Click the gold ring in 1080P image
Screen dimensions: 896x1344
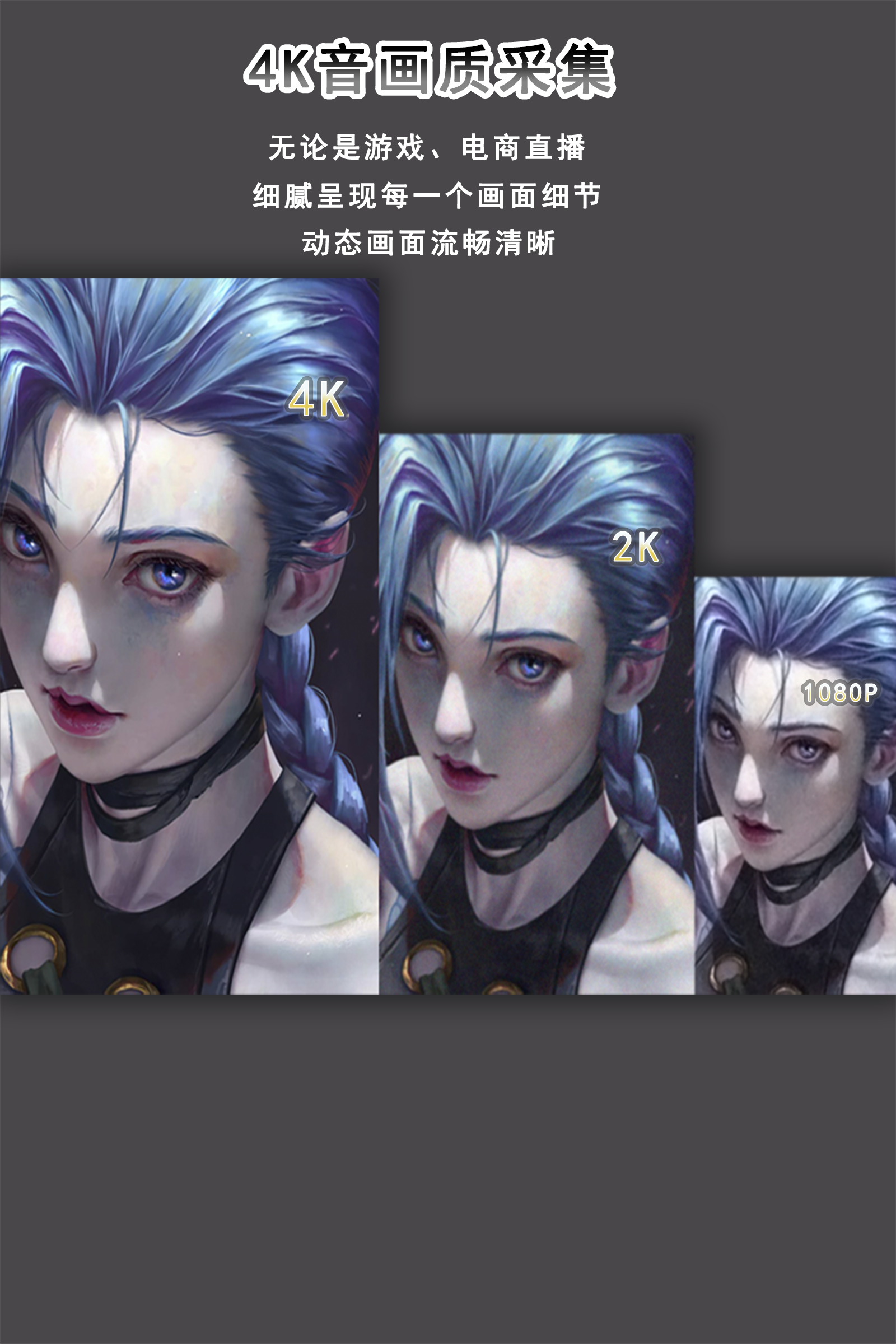click(727, 972)
